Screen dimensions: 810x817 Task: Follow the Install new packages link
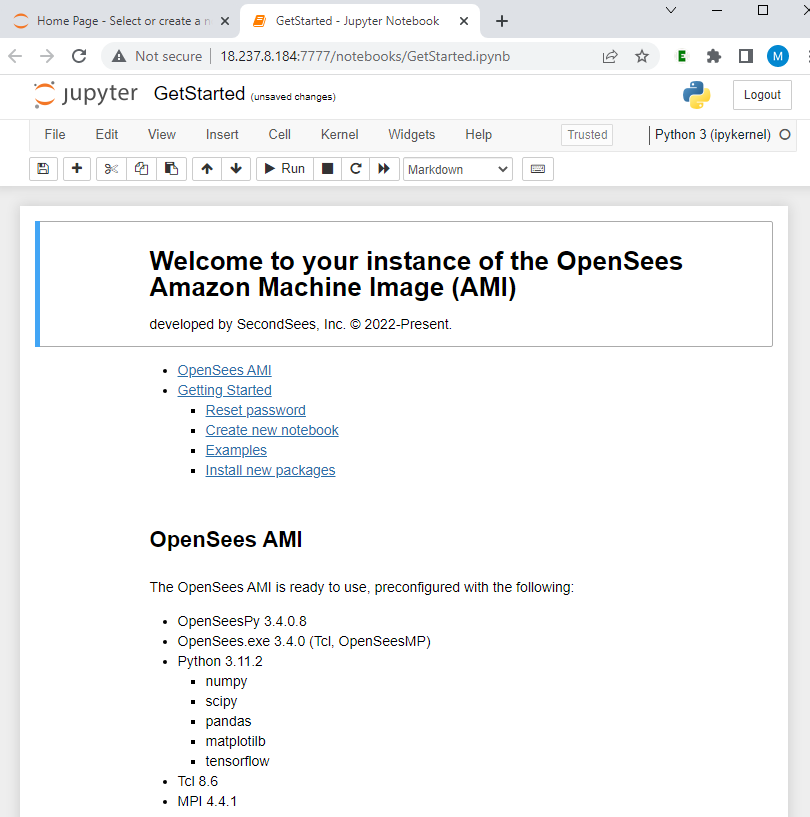[x=270, y=470]
